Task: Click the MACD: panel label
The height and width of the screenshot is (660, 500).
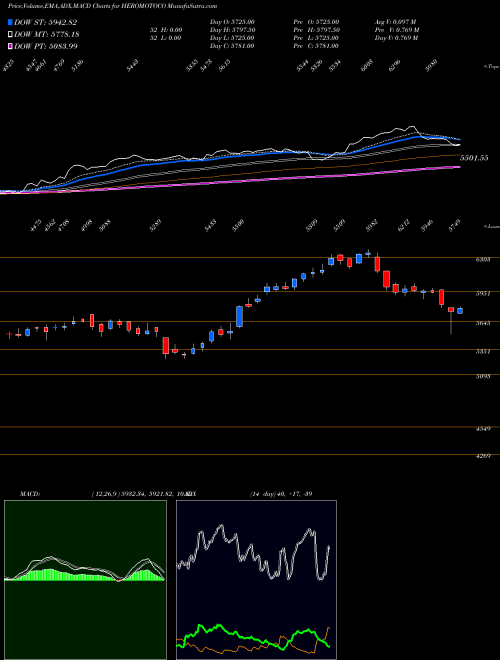Action: tap(30, 494)
